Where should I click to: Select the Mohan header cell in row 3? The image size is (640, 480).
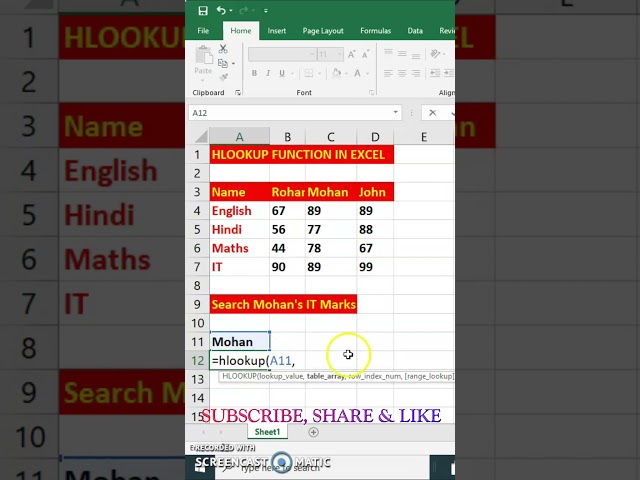[x=331, y=192]
